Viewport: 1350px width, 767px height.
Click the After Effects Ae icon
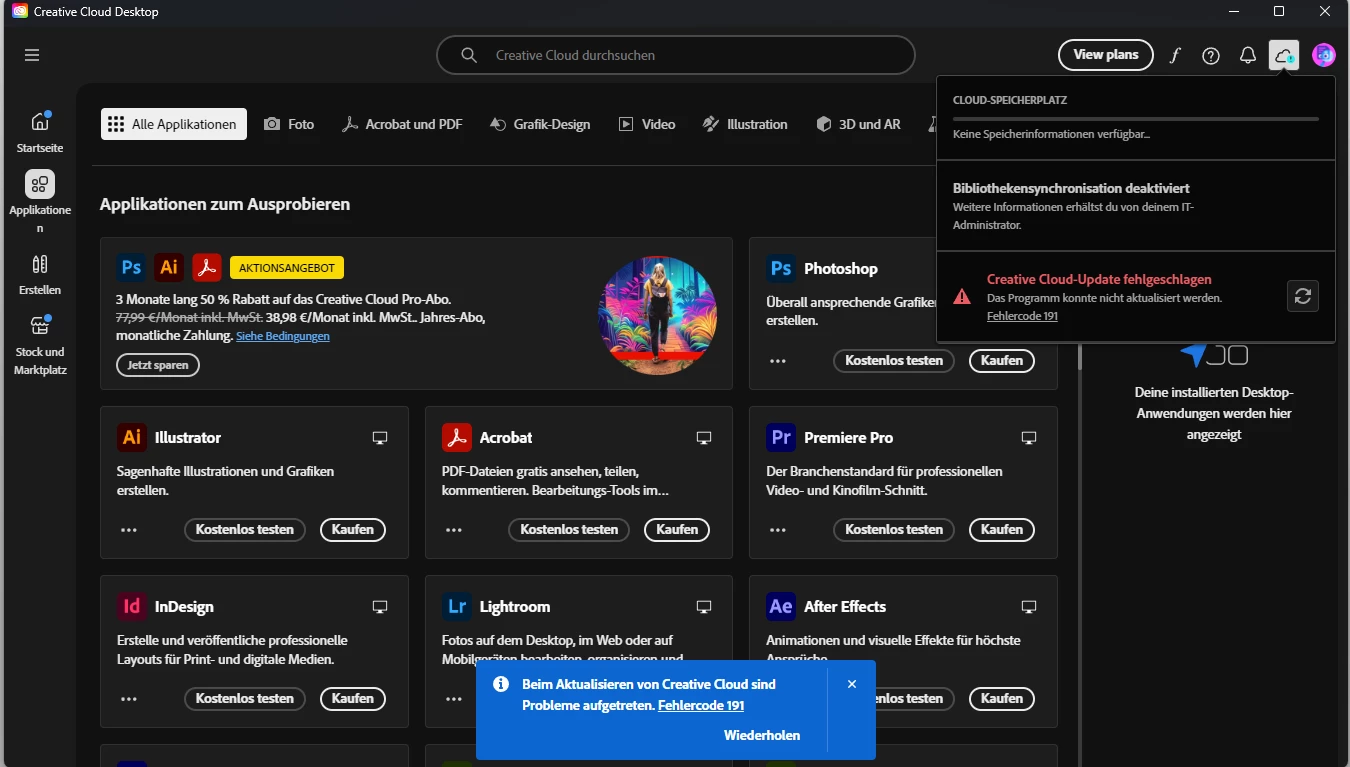tap(781, 606)
